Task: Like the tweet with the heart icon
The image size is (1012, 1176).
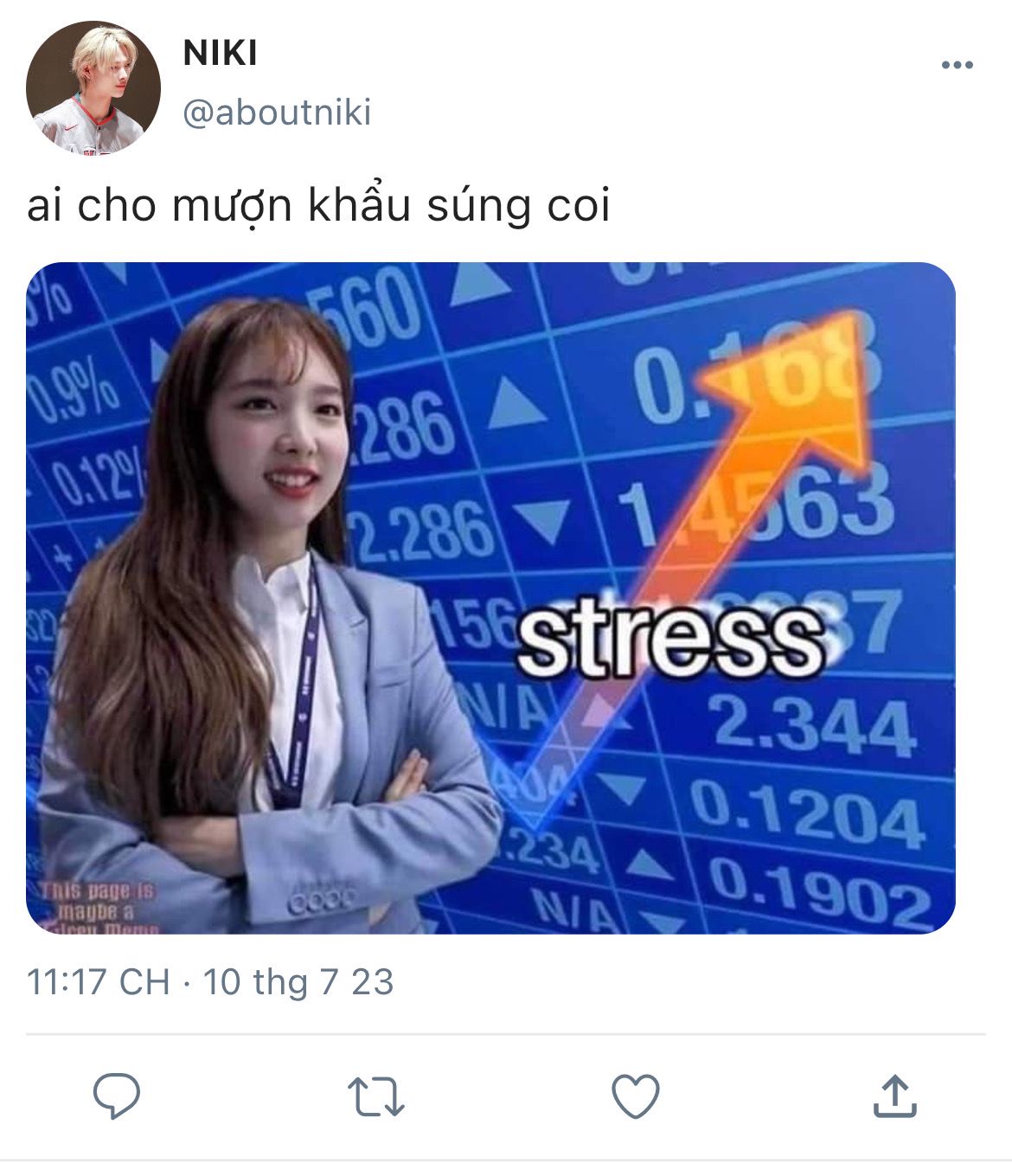Action: pos(636,1096)
